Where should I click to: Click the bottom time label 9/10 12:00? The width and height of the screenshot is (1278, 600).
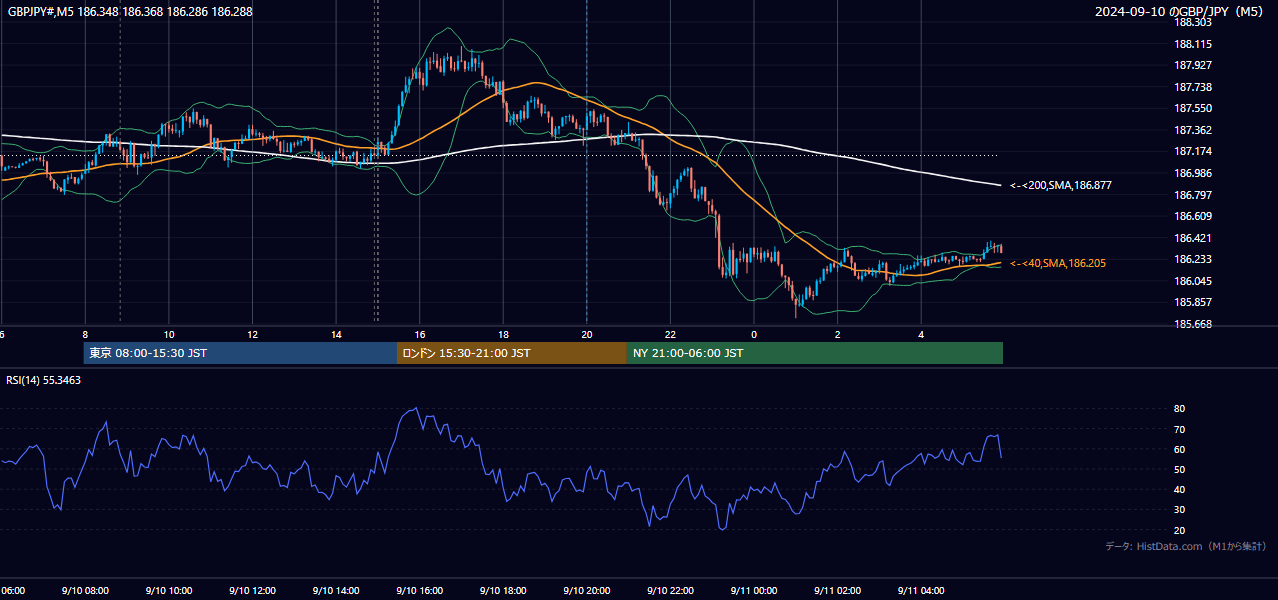pos(252,591)
